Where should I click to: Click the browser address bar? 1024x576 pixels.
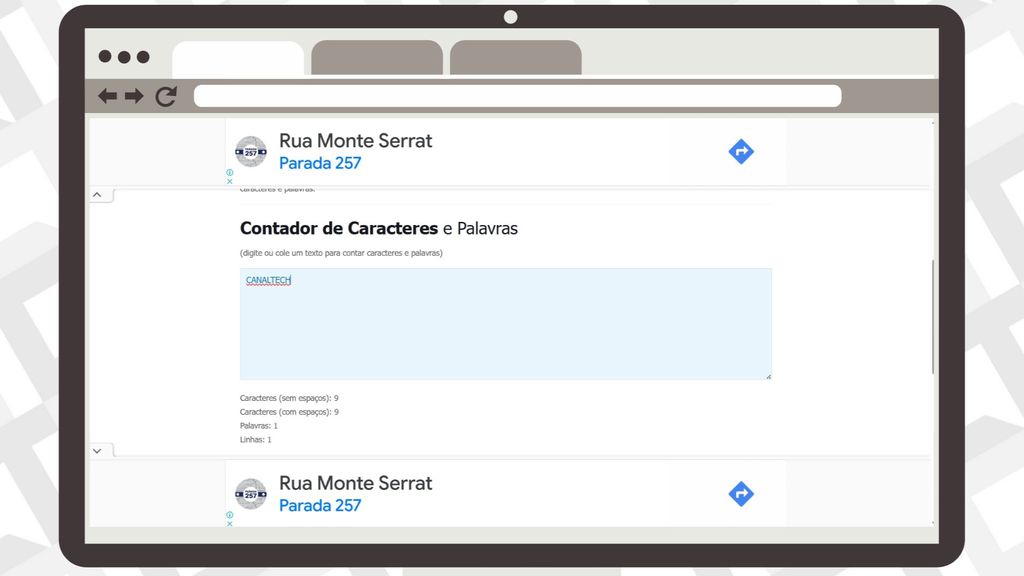(517, 96)
